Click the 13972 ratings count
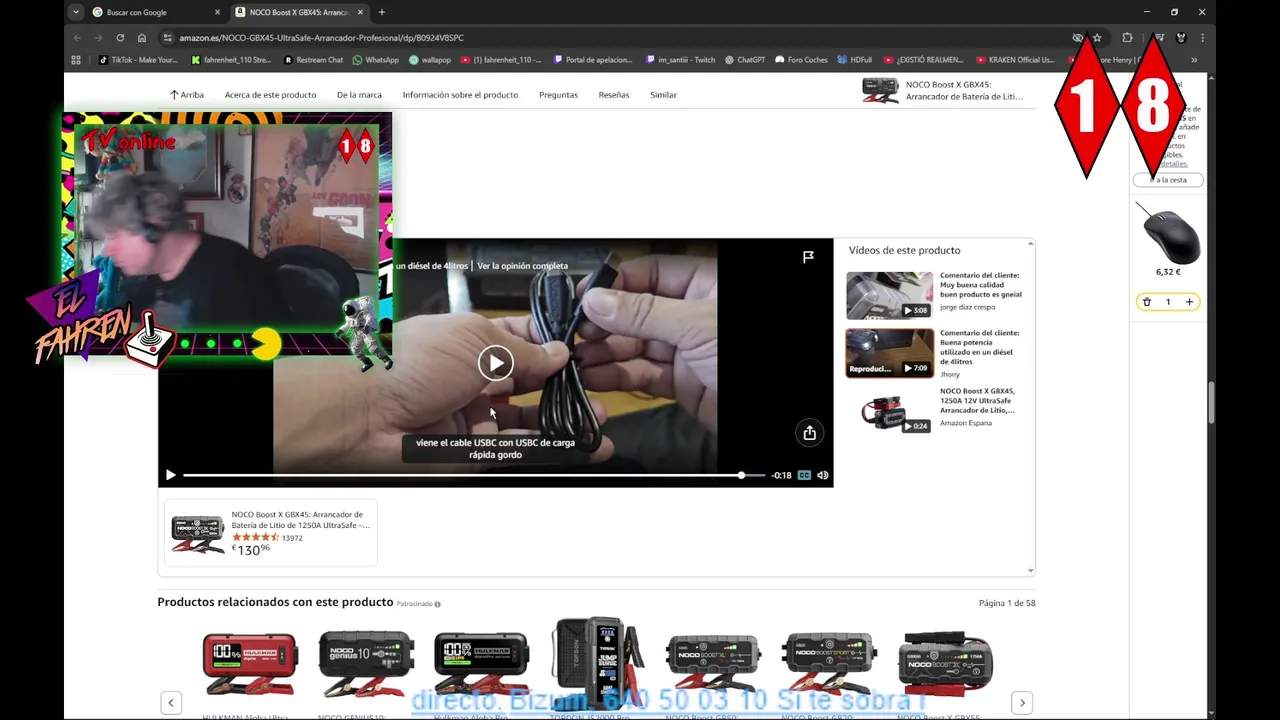The width and height of the screenshot is (1280, 720). [292, 538]
